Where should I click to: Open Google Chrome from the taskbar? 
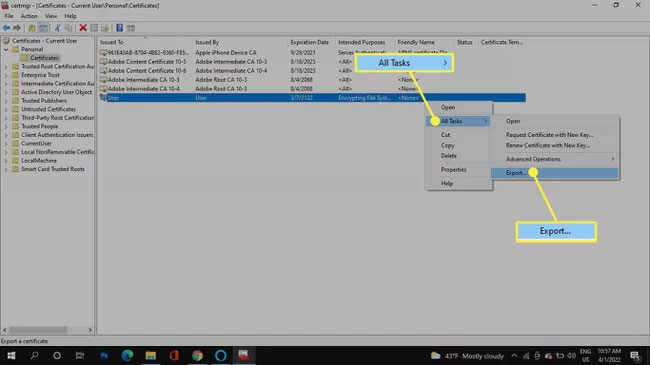click(197, 355)
